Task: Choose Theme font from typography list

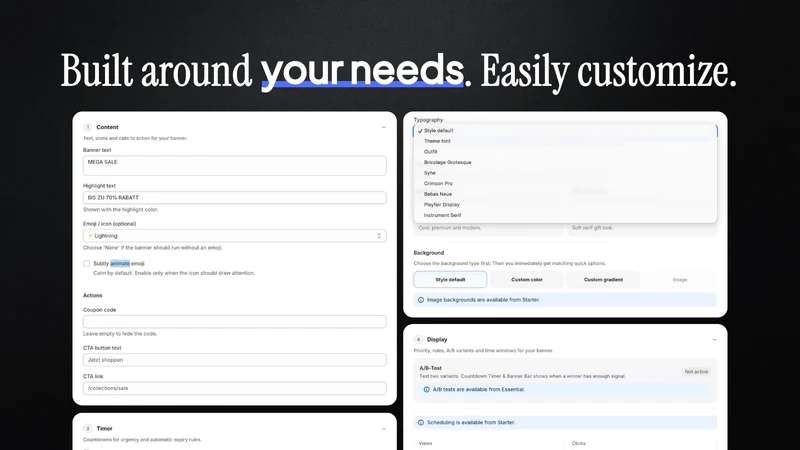Action: pyautogui.click(x=565, y=141)
